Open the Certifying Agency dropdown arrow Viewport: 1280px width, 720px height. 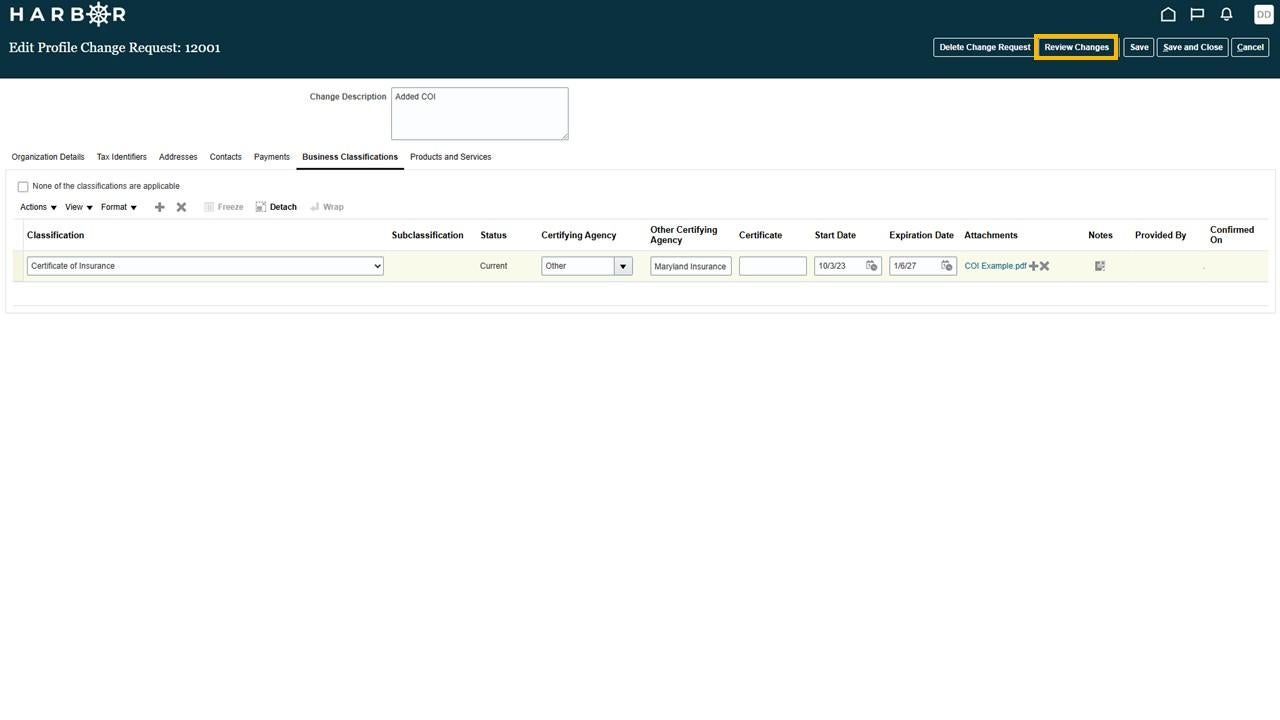point(623,266)
